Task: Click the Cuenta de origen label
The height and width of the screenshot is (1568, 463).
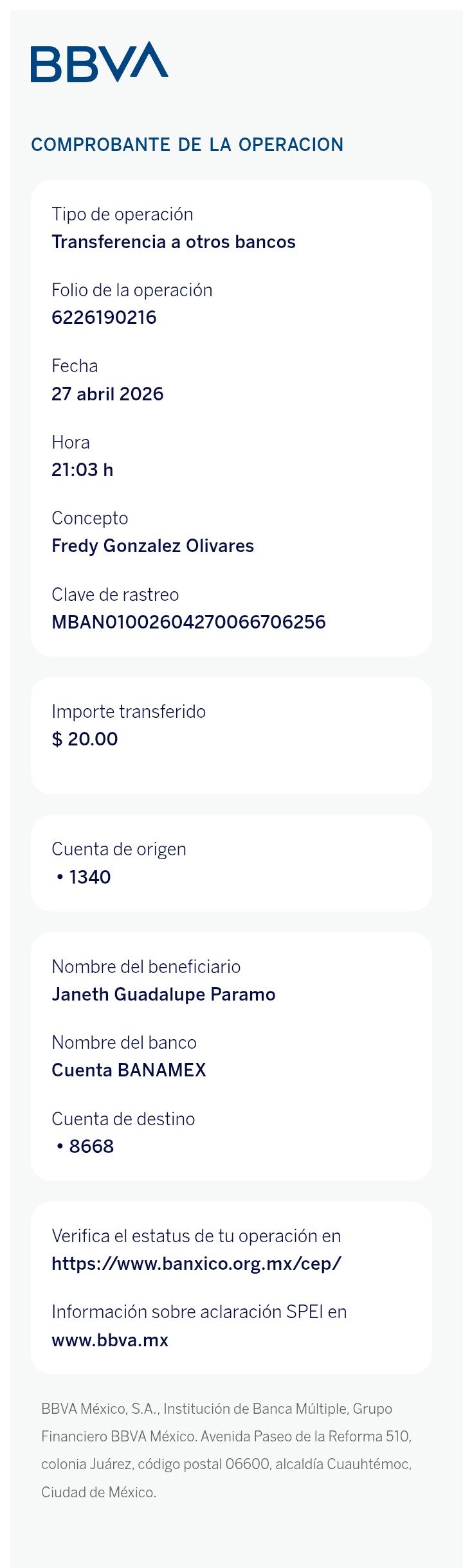Action: [x=119, y=850]
